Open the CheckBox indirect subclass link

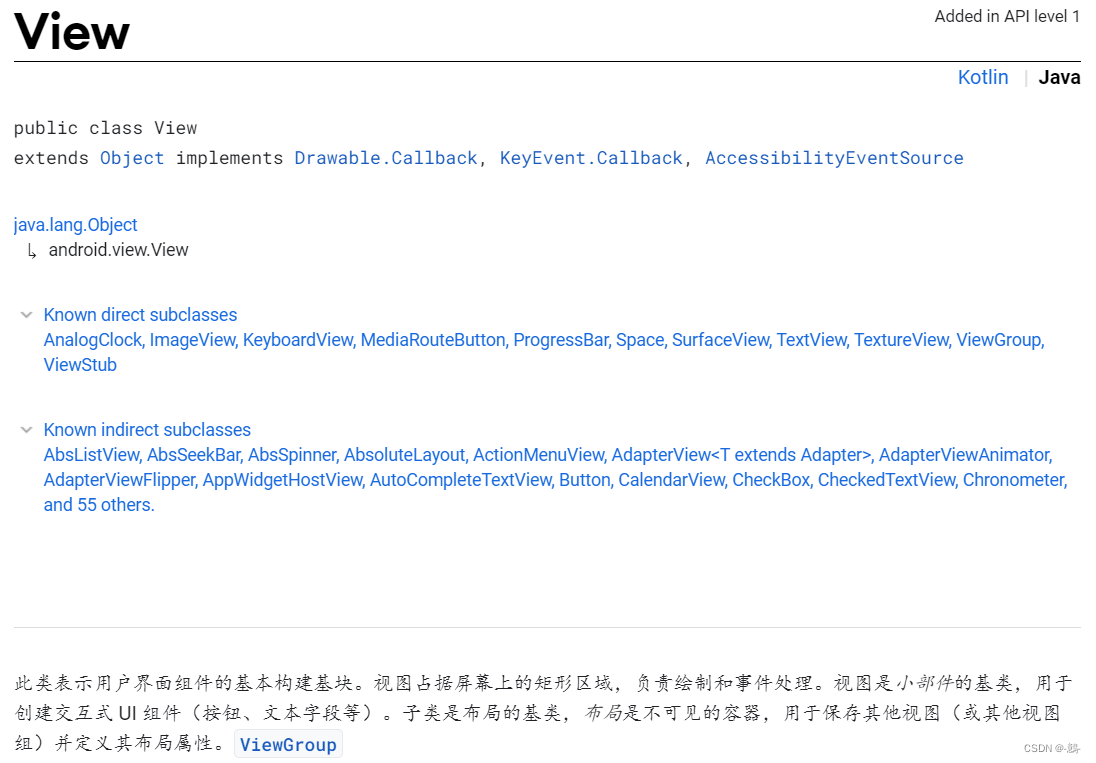click(x=771, y=480)
